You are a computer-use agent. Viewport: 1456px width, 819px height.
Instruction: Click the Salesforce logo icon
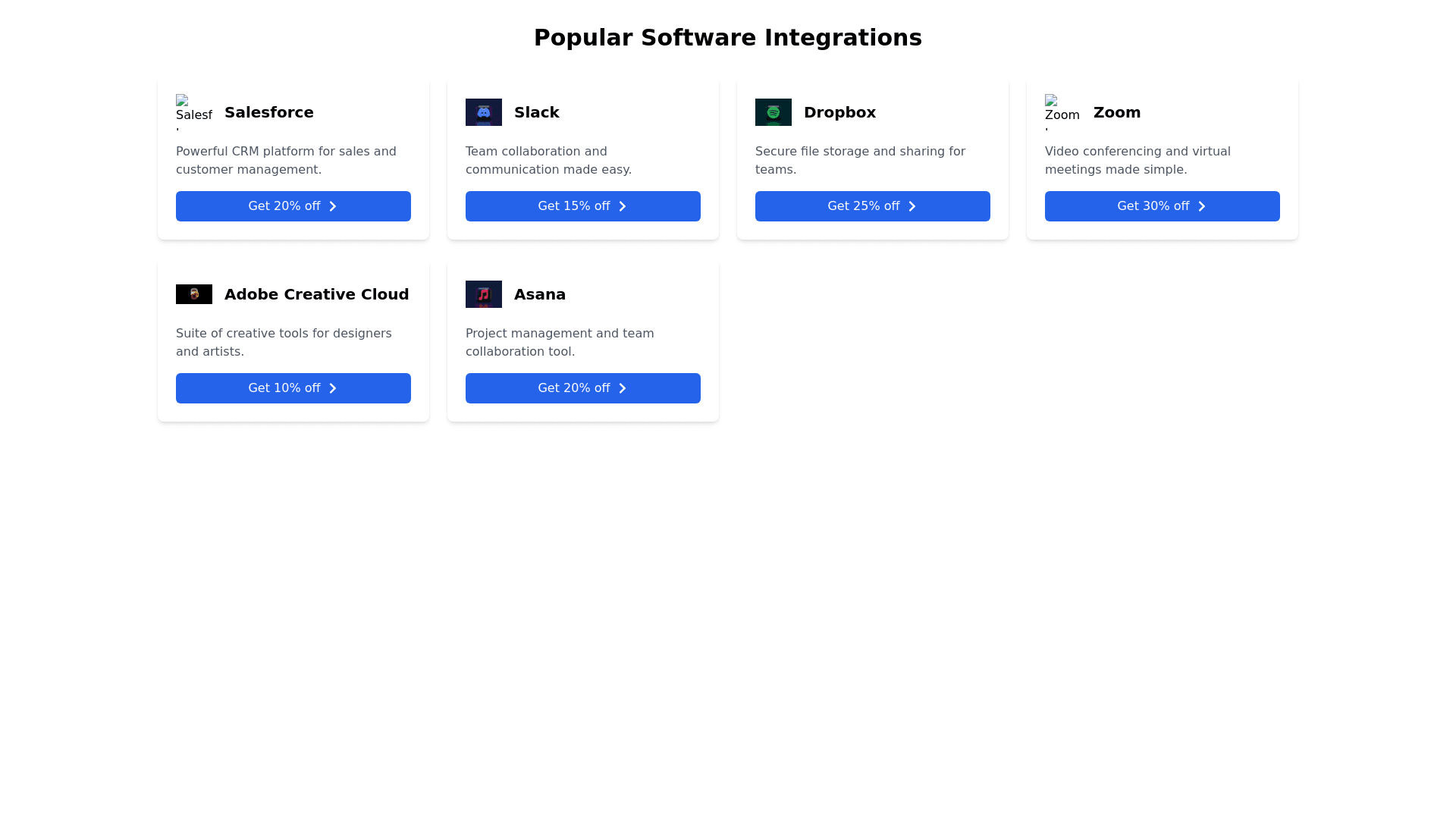click(x=193, y=111)
